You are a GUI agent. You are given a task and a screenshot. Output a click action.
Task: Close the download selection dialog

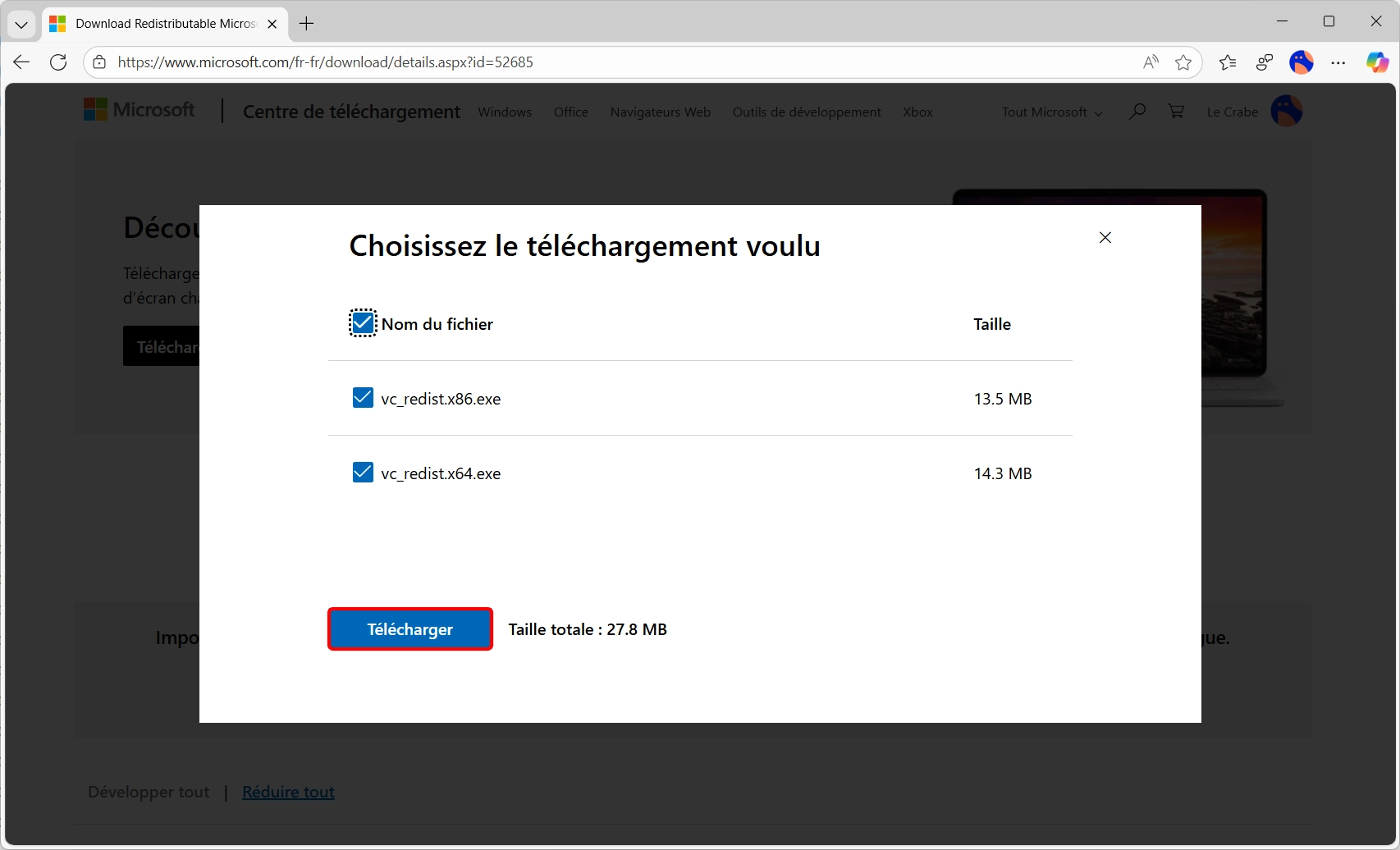(x=1105, y=237)
